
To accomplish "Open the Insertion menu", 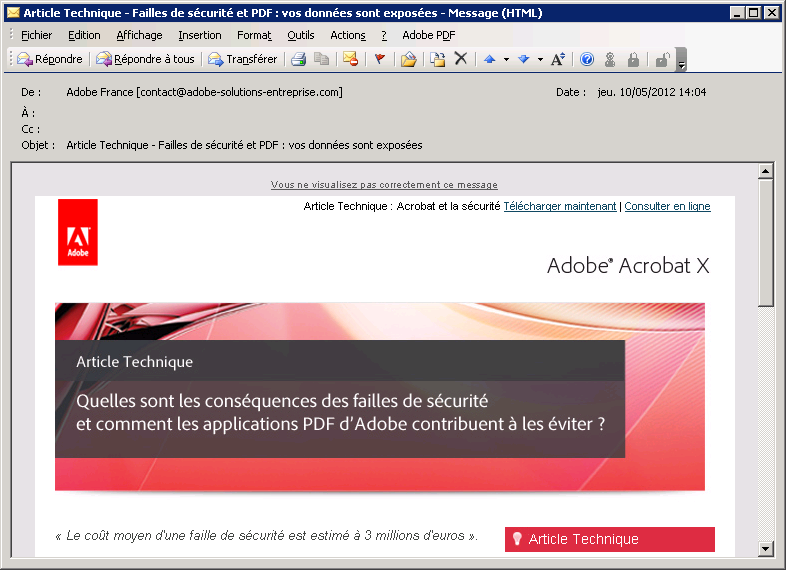I will (x=200, y=35).
